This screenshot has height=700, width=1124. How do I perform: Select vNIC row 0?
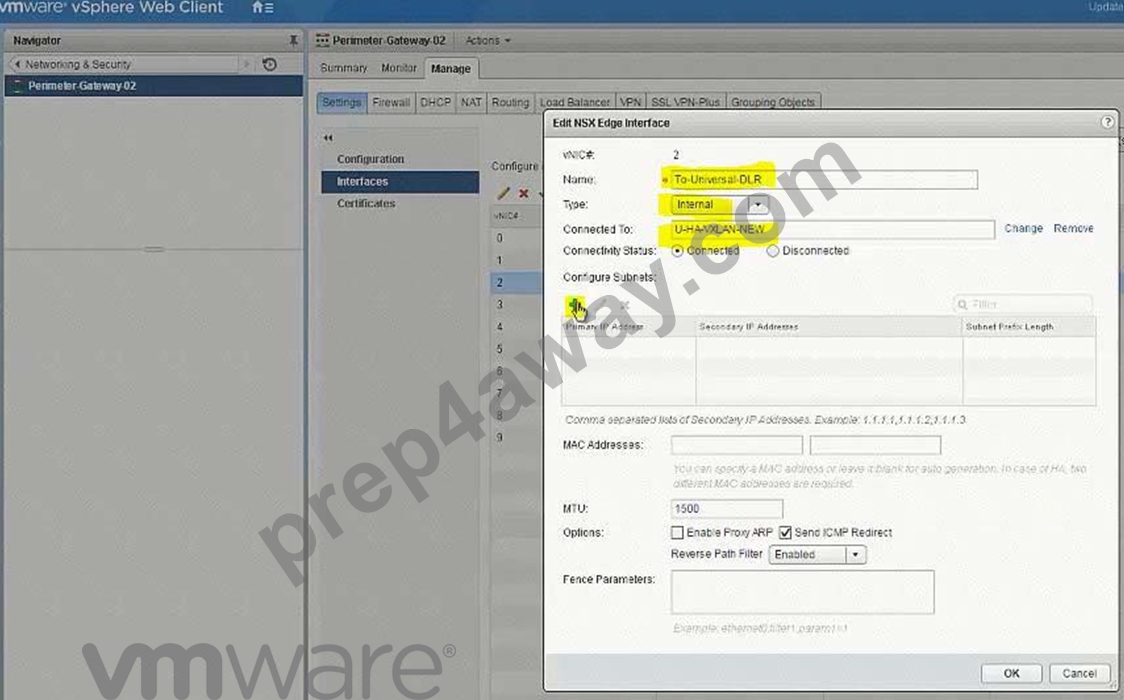pos(516,238)
